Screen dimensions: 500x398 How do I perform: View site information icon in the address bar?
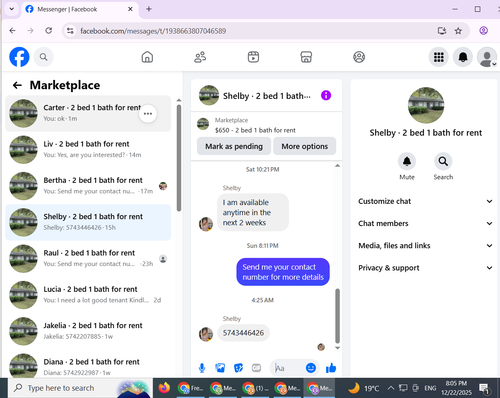(x=70, y=31)
